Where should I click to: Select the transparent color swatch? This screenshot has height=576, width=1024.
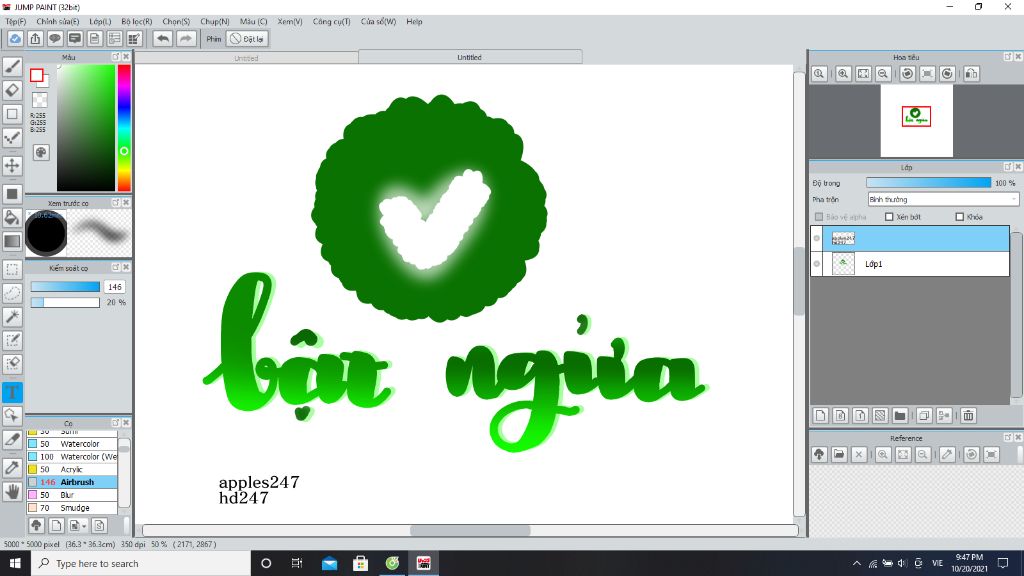tap(40, 100)
